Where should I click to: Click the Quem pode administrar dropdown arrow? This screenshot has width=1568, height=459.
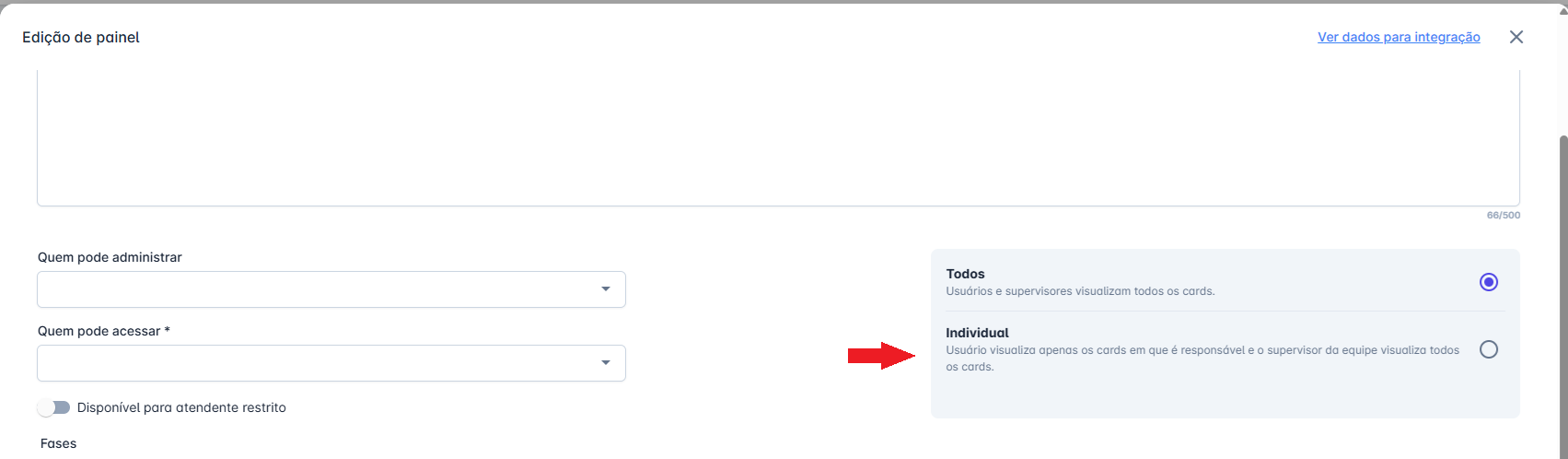[x=606, y=289]
